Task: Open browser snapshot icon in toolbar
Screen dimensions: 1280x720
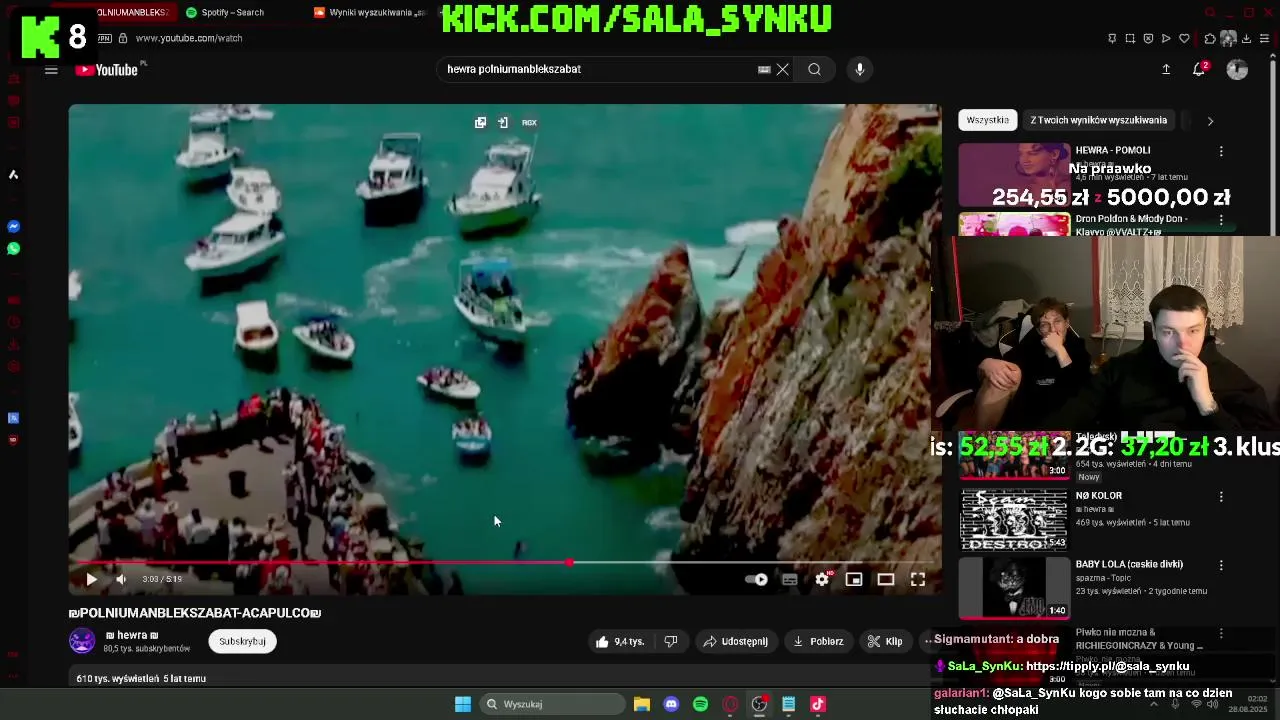Action: (1130, 38)
